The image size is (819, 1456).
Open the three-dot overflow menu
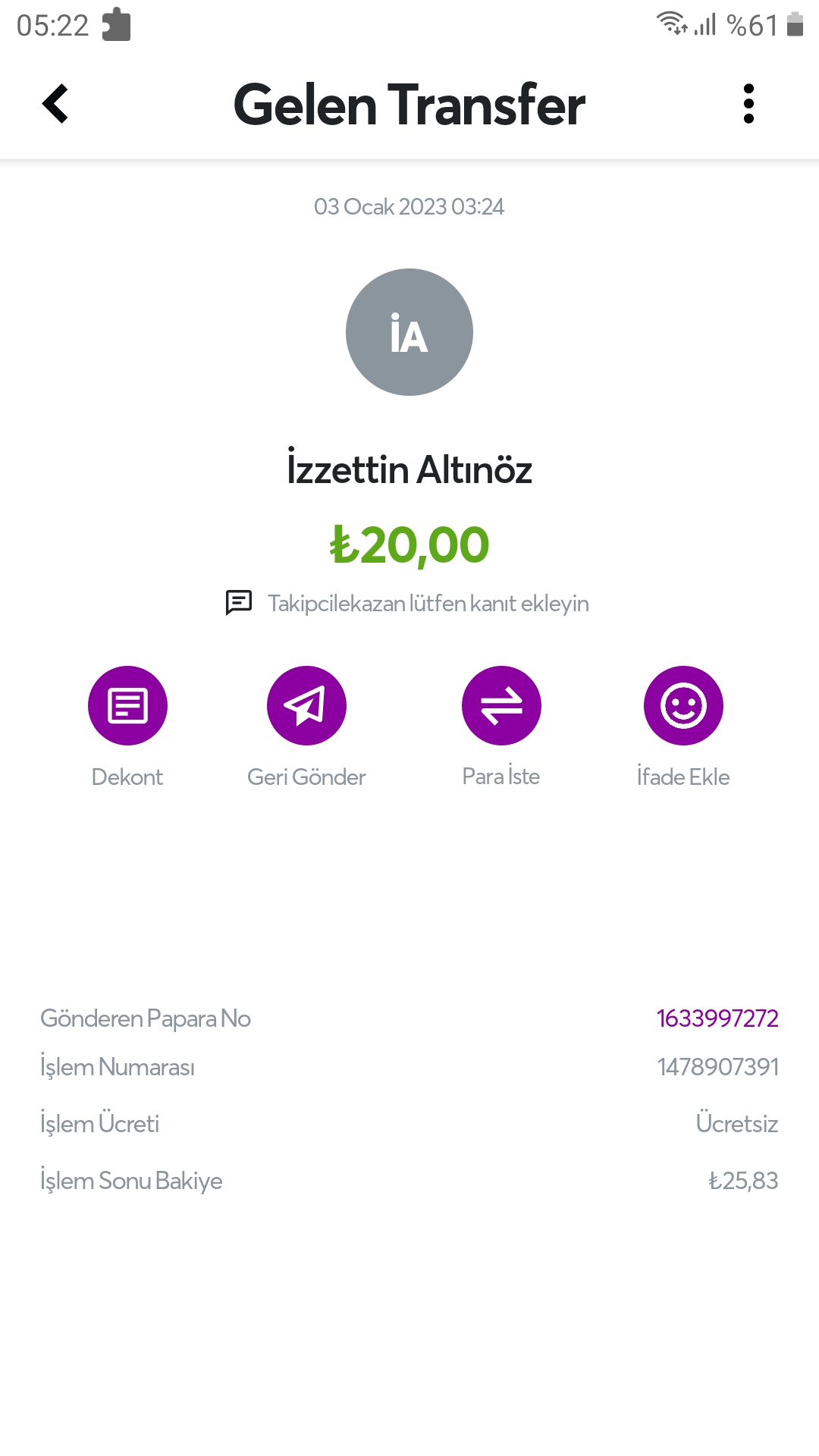[748, 104]
